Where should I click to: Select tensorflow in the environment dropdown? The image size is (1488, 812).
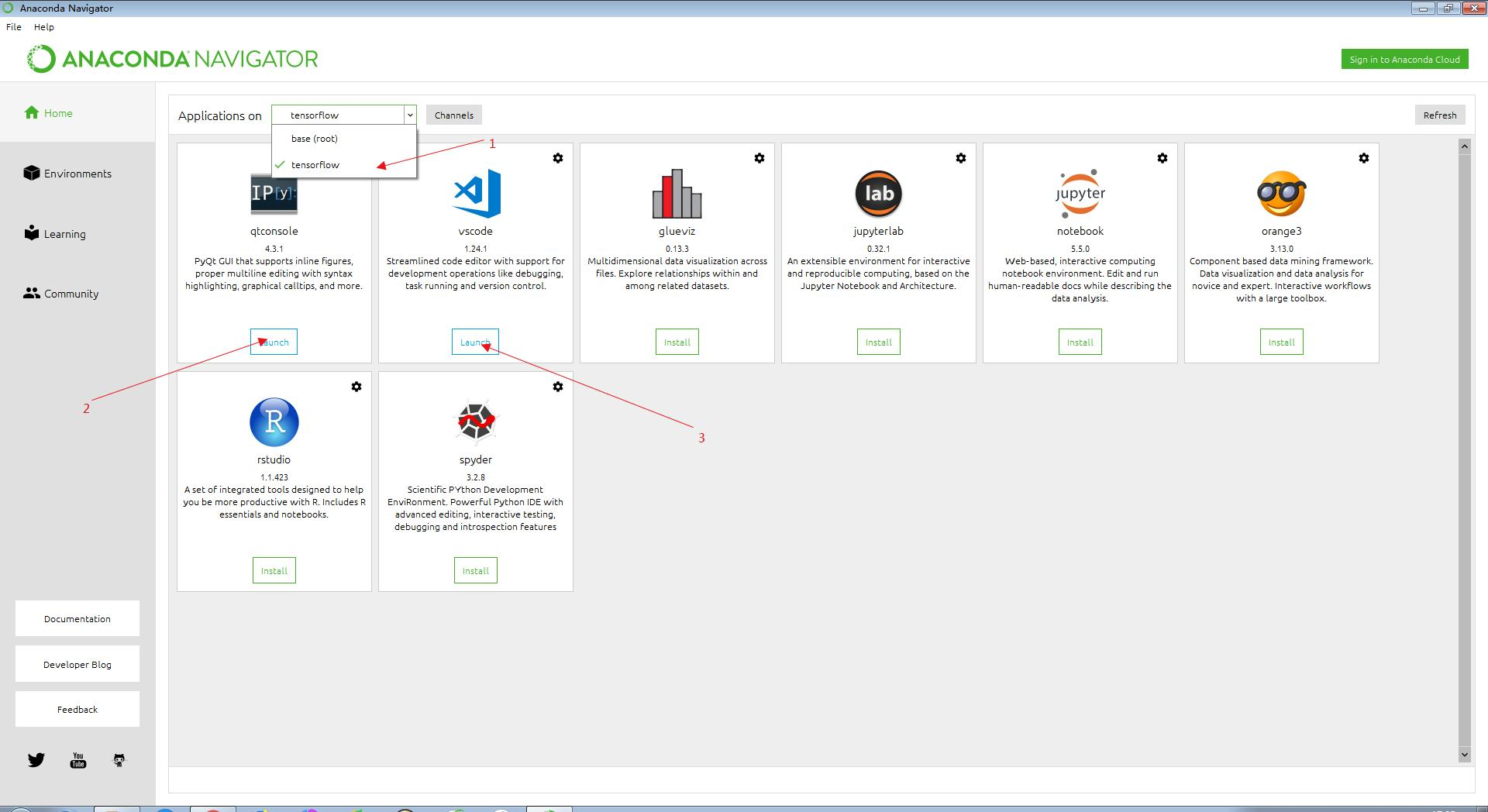tap(315, 164)
